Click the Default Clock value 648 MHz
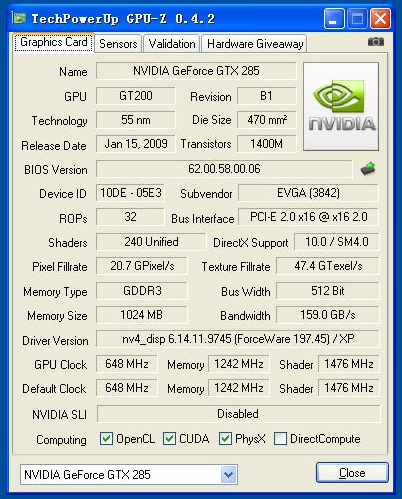The height and width of the screenshot is (499, 402). tap(127, 388)
